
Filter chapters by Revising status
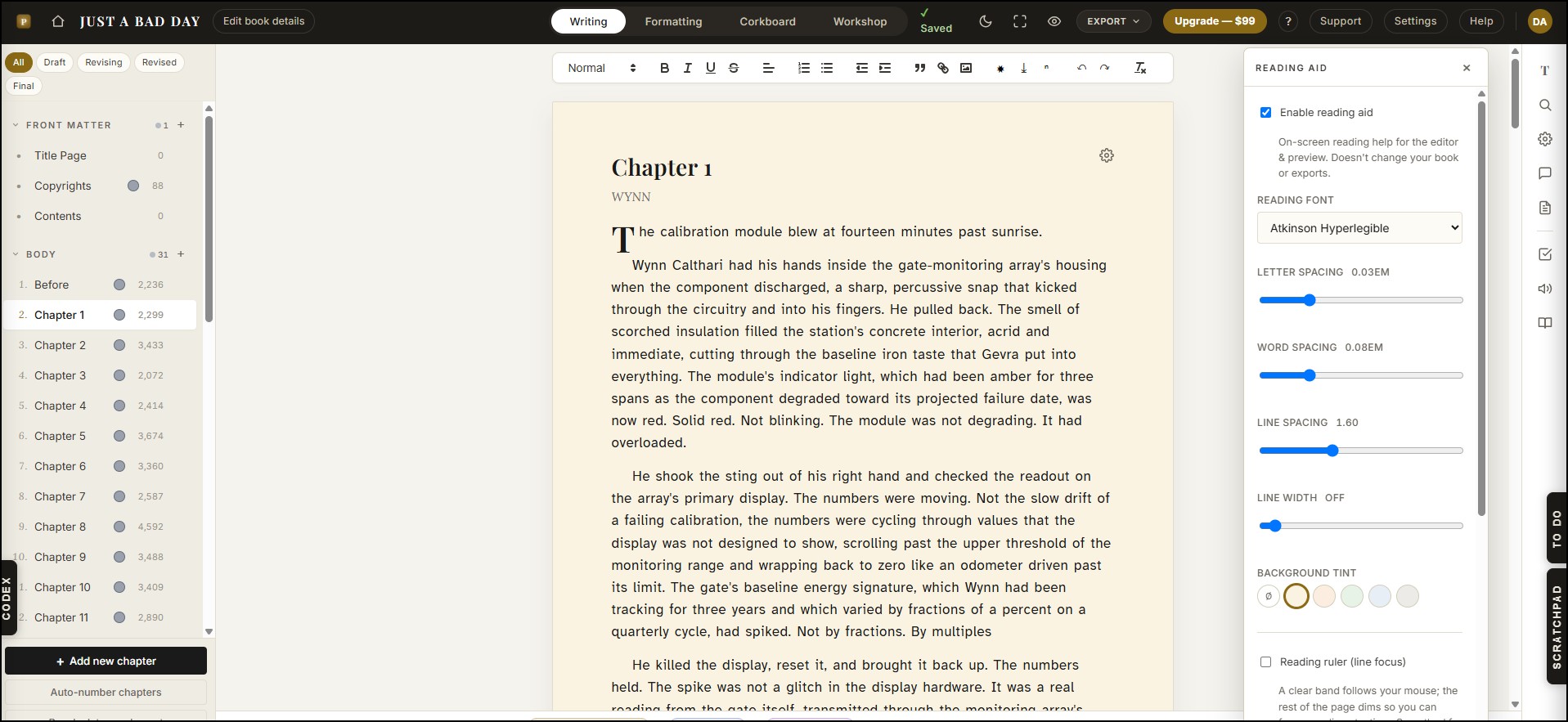[x=104, y=62]
